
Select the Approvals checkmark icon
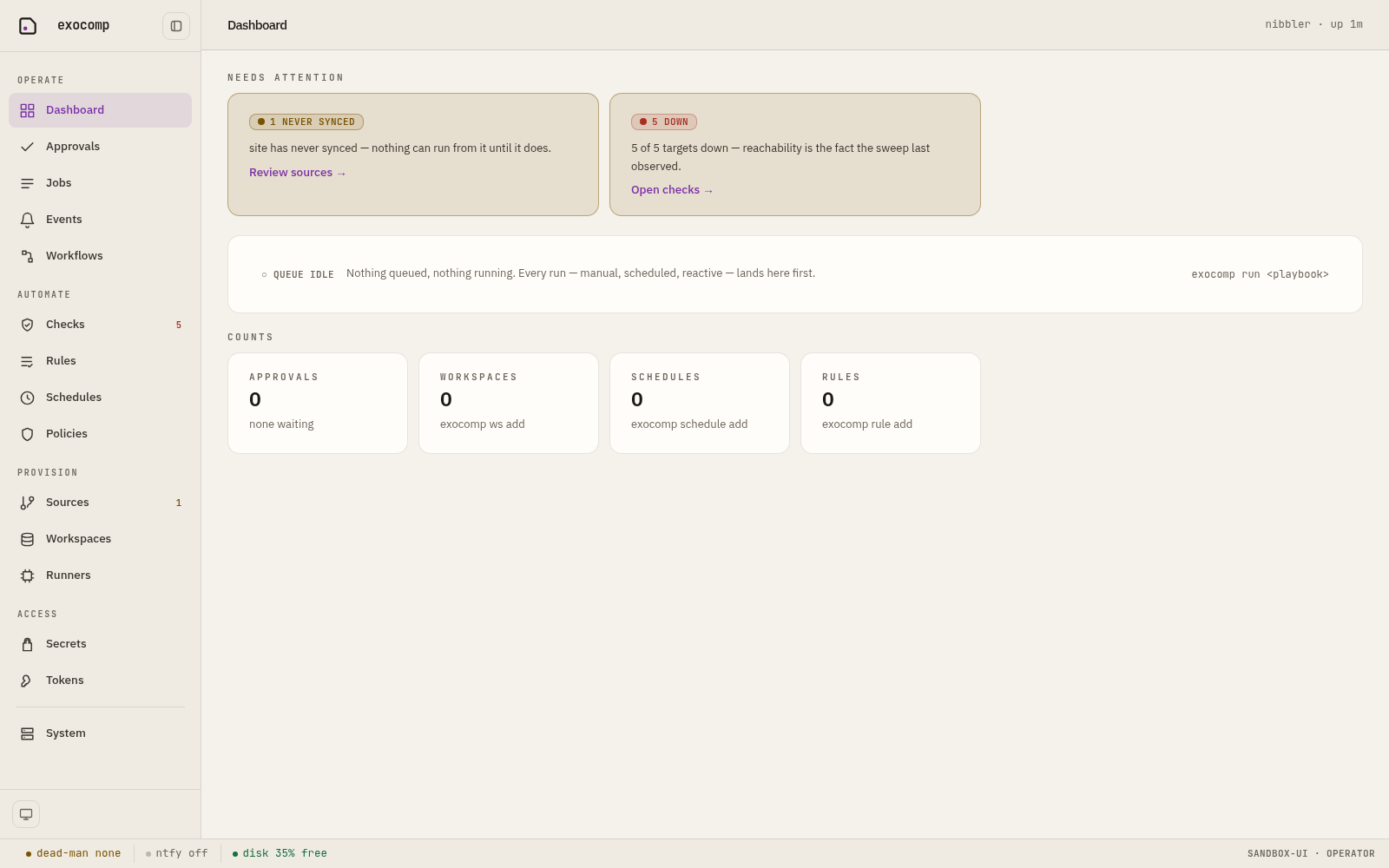[x=28, y=147]
